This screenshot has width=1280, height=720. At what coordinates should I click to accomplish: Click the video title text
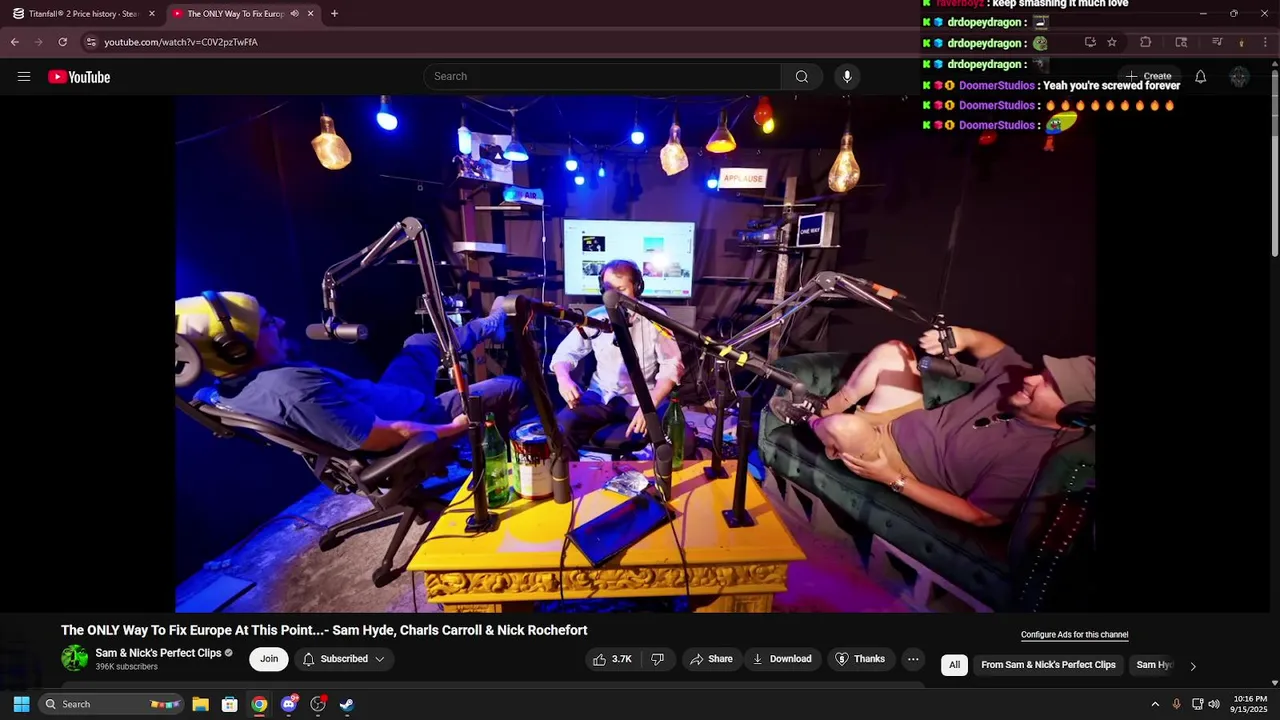[x=324, y=630]
